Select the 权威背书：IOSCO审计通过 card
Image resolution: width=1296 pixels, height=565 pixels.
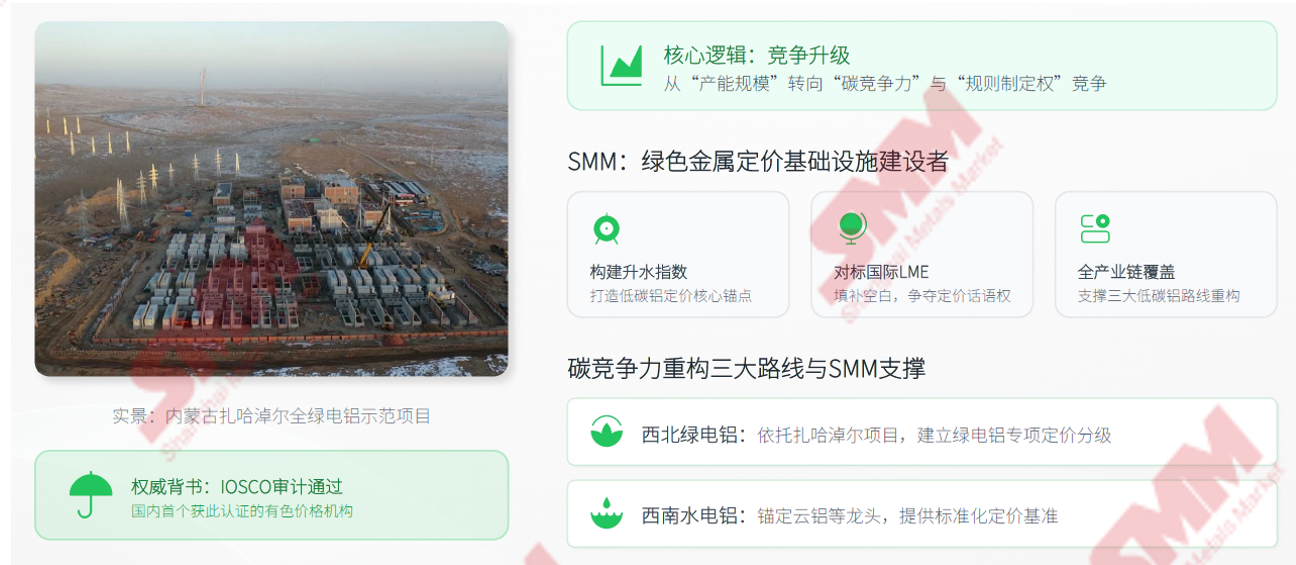[x=271, y=495]
